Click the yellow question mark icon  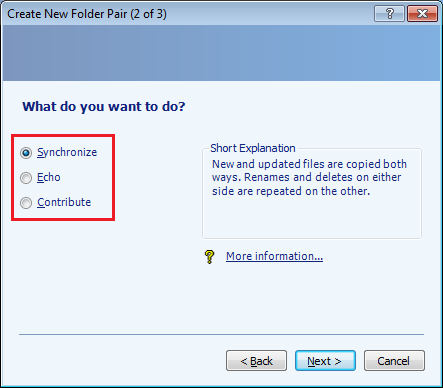[209, 257]
